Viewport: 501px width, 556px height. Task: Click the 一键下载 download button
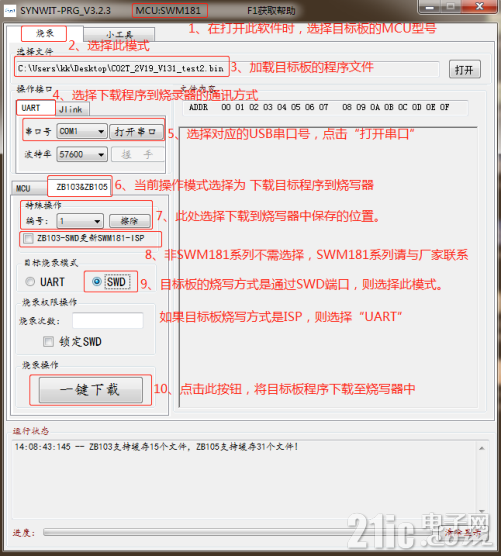91,390
